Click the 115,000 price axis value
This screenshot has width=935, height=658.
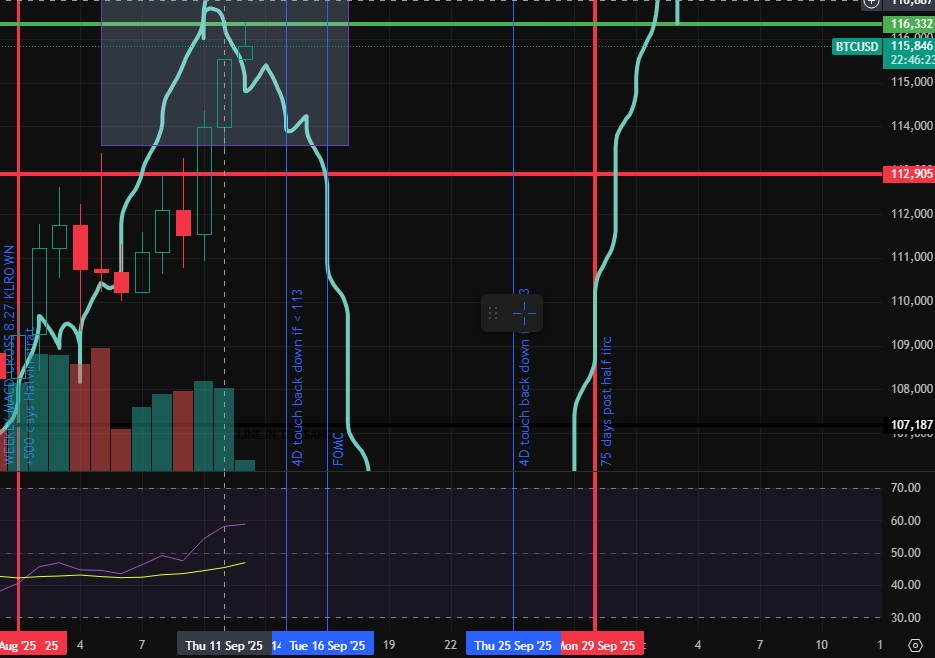click(x=912, y=82)
